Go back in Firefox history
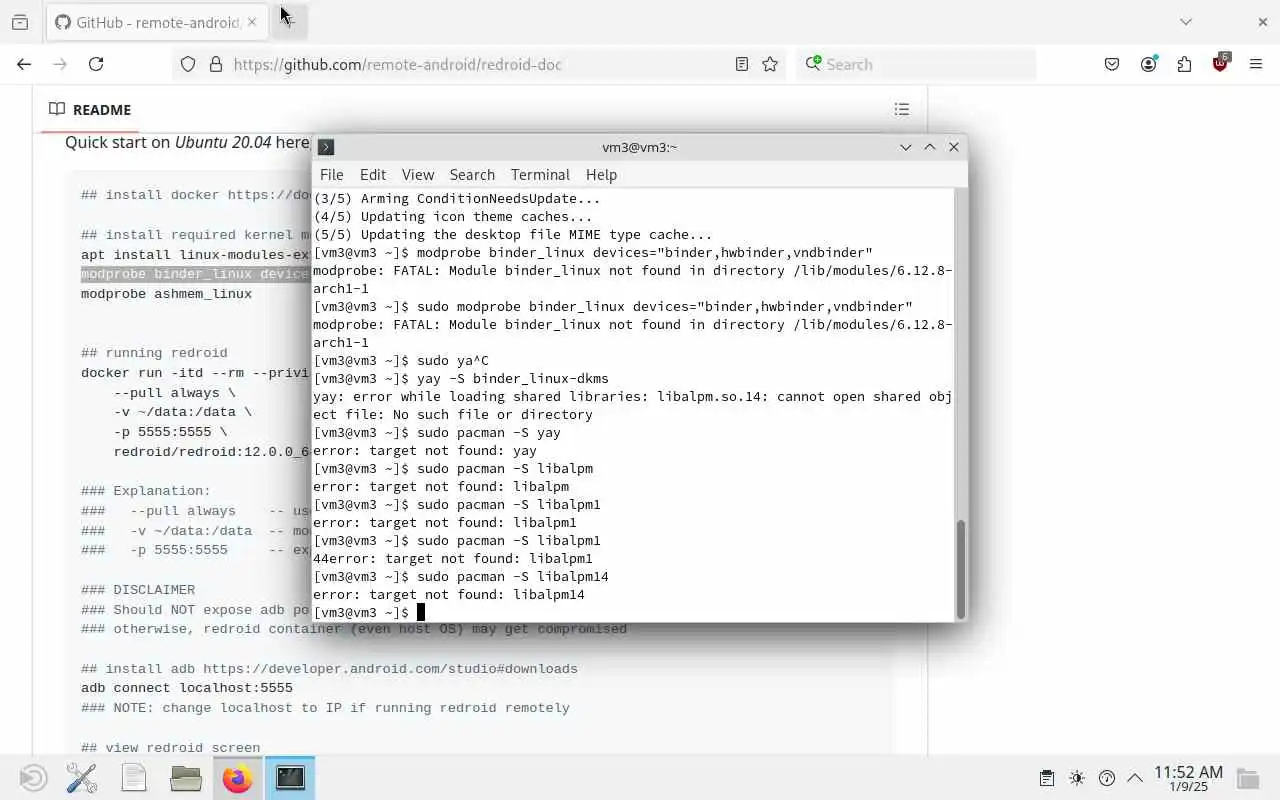The width and height of the screenshot is (1280, 800). point(24,64)
